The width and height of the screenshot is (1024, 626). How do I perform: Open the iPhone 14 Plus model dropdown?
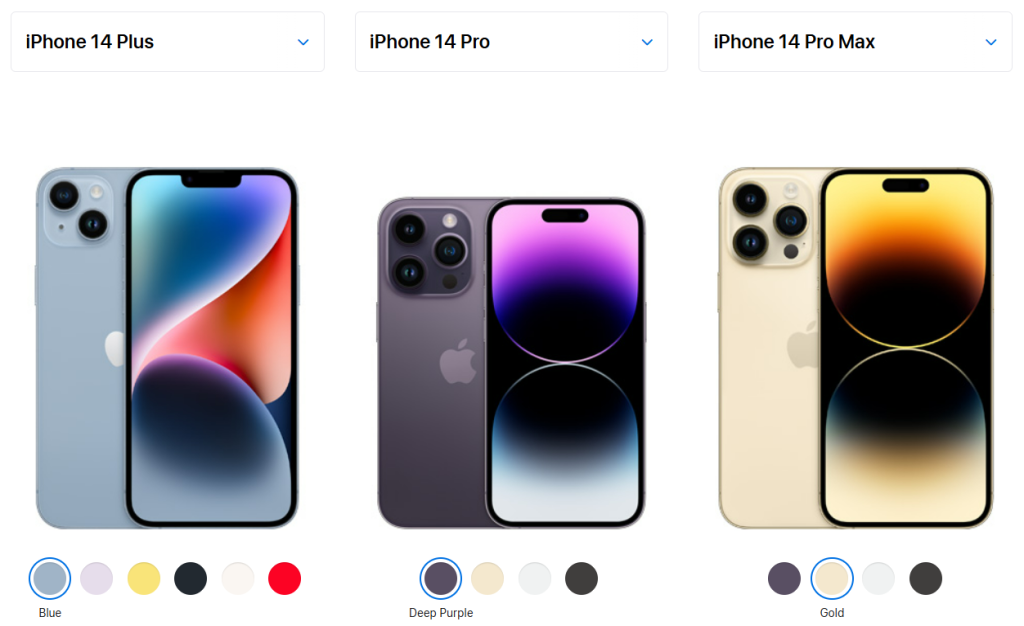[167, 42]
